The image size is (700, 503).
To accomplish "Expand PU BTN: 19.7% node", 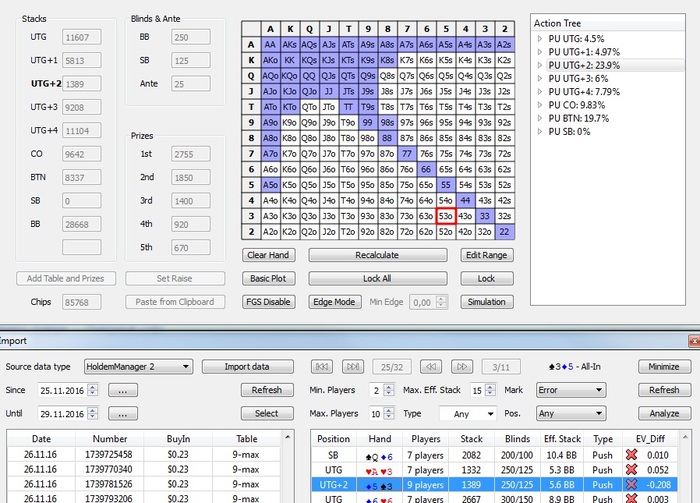I will [540, 118].
